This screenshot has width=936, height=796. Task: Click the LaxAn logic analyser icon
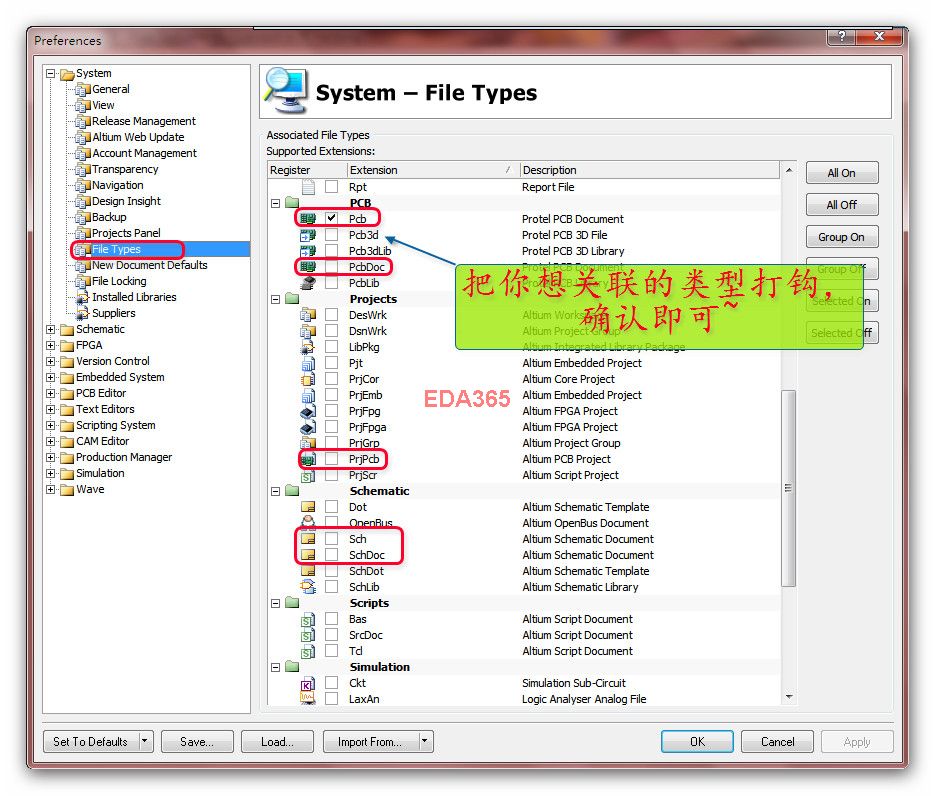pyautogui.click(x=308, y=699)
